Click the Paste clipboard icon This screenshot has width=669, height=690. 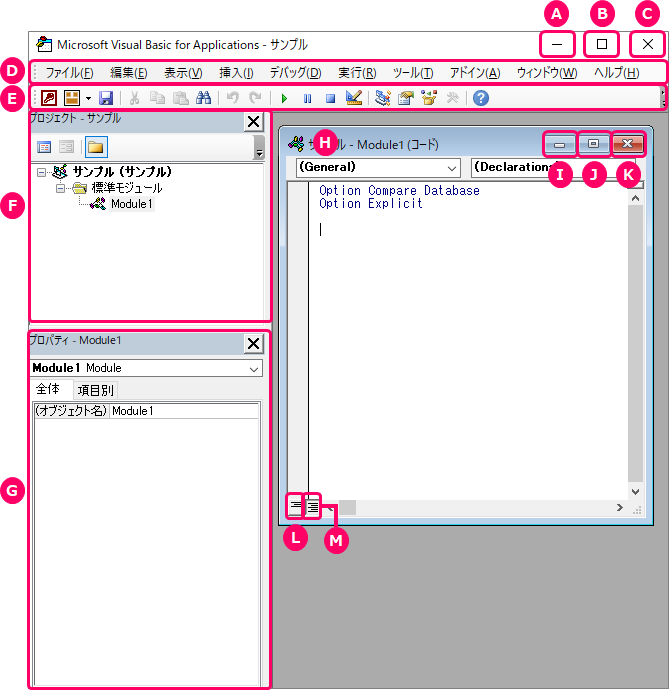[x=180, y=98]
